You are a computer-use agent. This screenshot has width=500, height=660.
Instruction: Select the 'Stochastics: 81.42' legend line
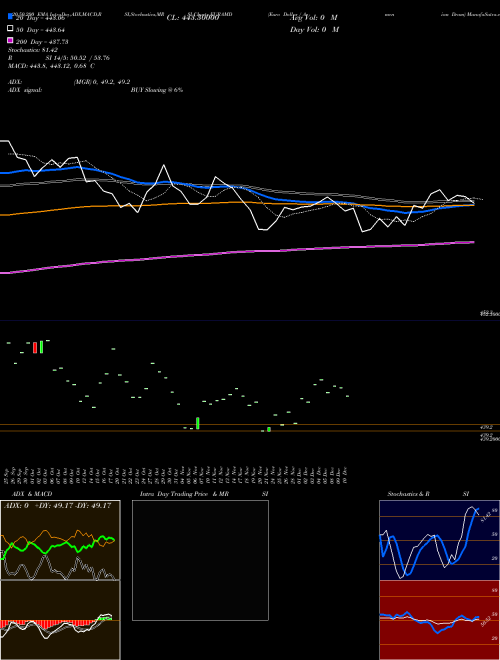click(x=33, y=50)
